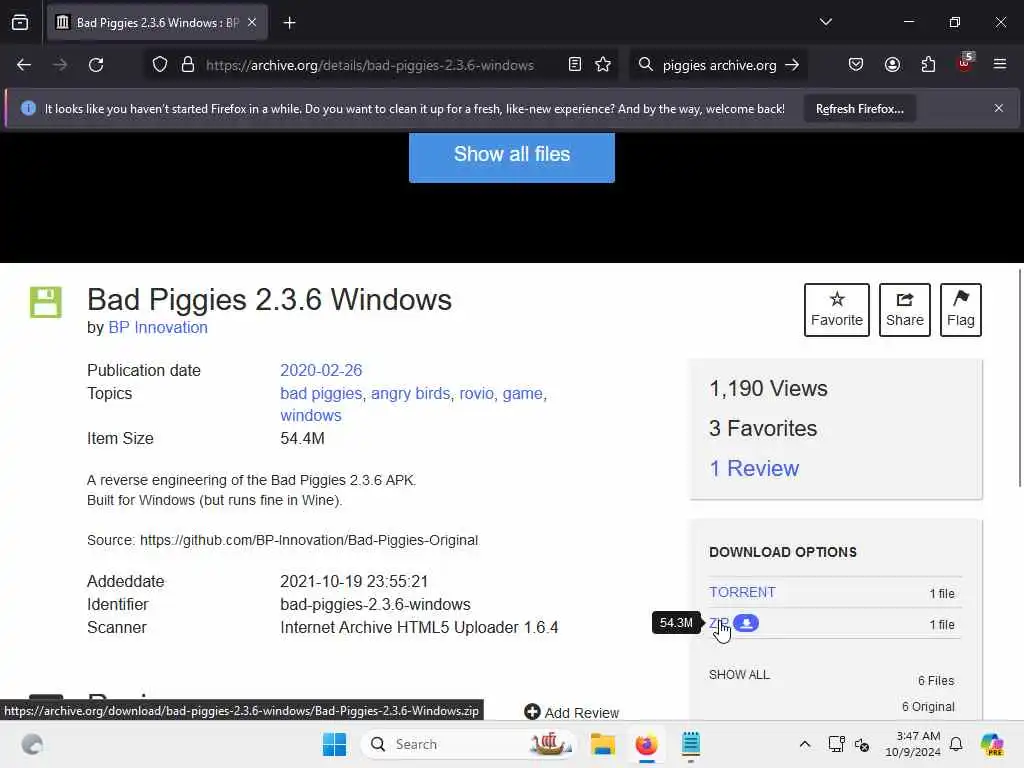The height and width of the screenshot is (768, 1024).
Task: Open the 1 Review link
Action: (754, 468)
